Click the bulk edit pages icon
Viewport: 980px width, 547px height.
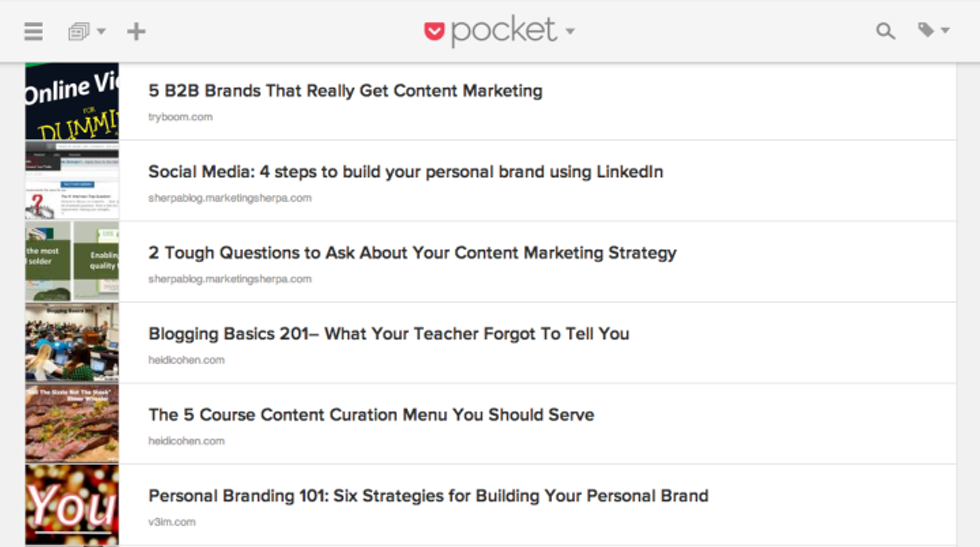pos(78,32)
